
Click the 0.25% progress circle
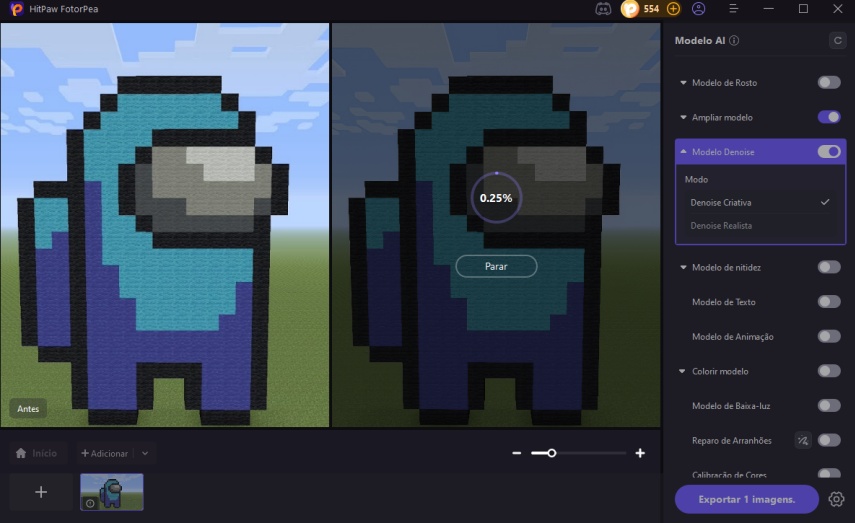pyautogui.click(x=496, y=197)
